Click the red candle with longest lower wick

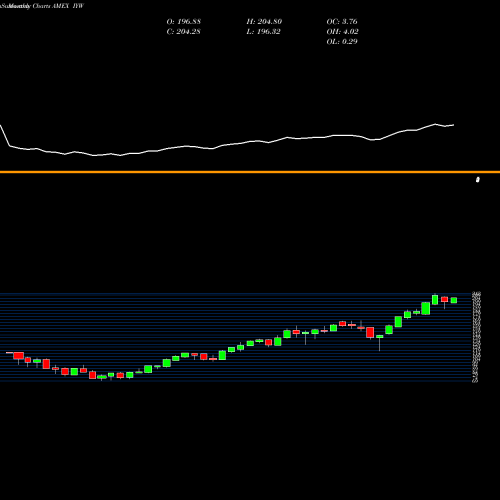444,301
